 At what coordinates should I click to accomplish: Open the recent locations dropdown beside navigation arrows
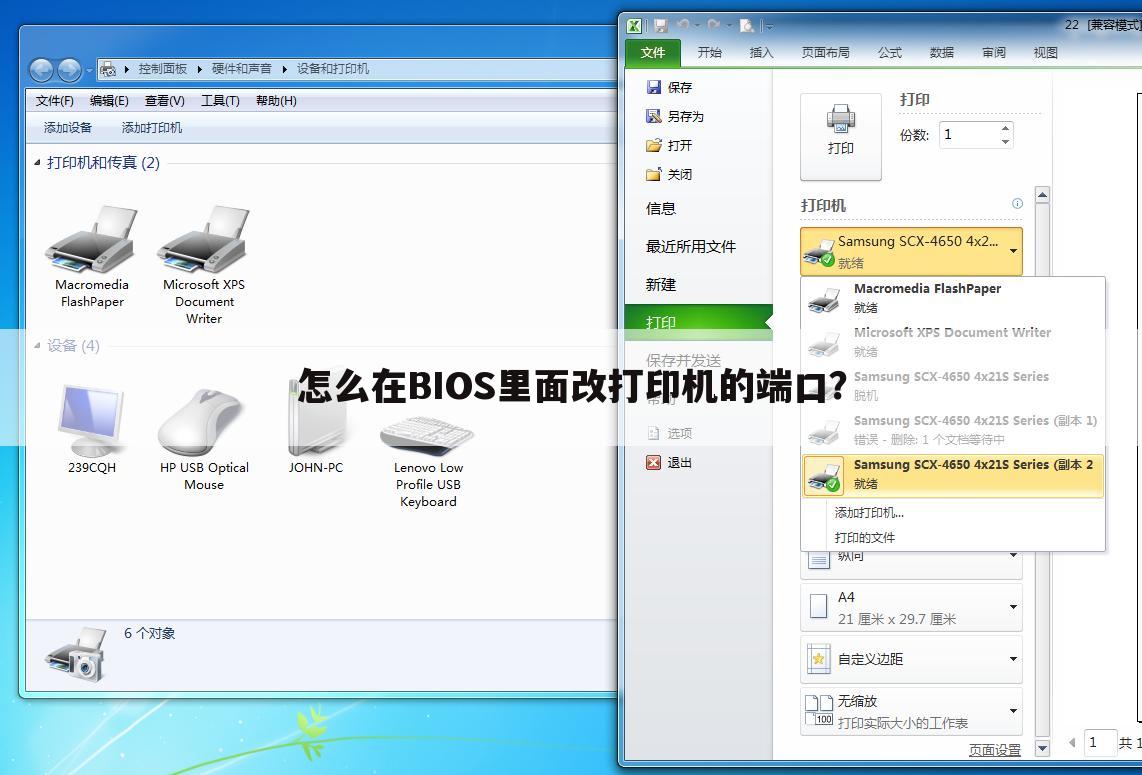(89, 71)
